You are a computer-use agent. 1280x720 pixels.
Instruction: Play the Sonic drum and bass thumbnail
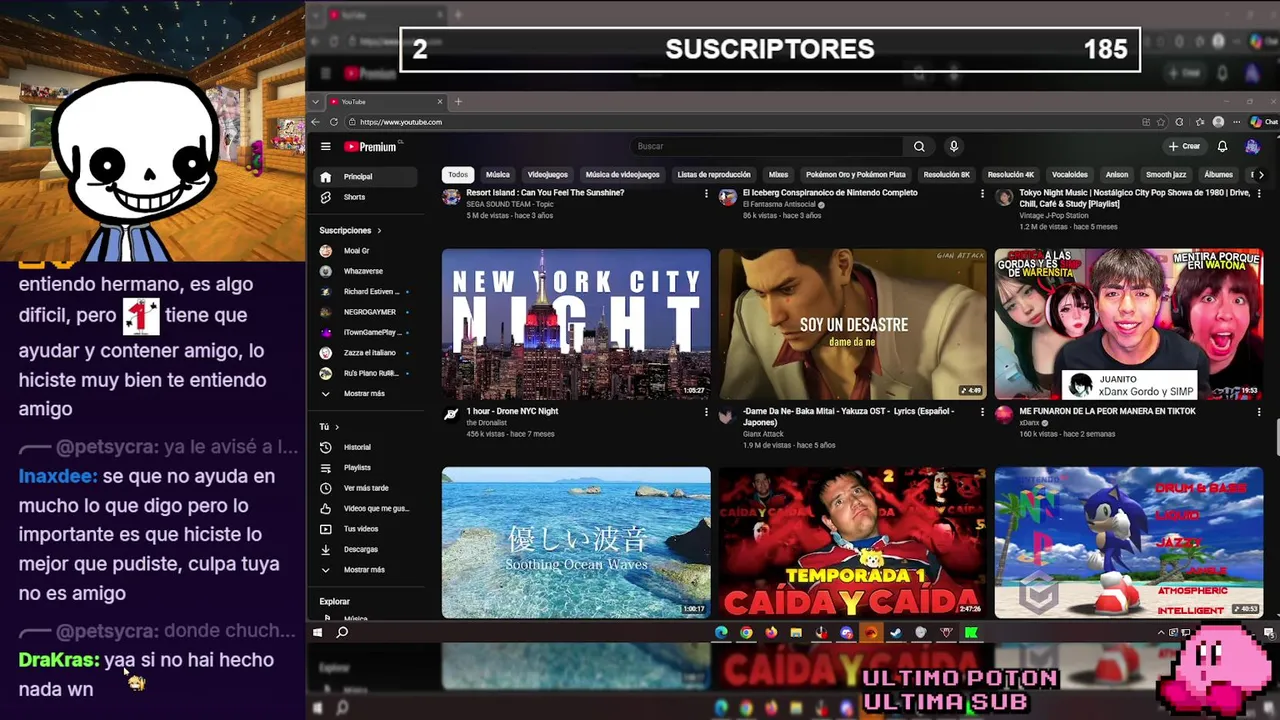point(1129,542)
